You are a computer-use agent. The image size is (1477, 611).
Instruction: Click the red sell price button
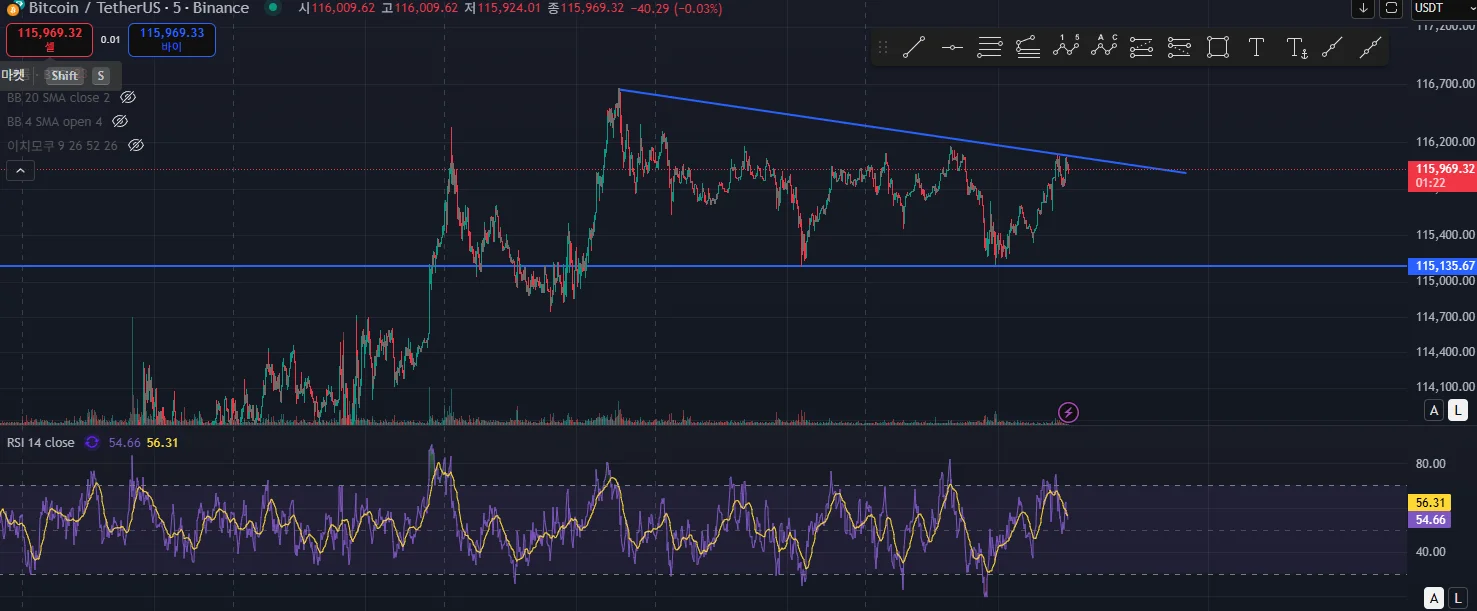(x=49, y=40)
